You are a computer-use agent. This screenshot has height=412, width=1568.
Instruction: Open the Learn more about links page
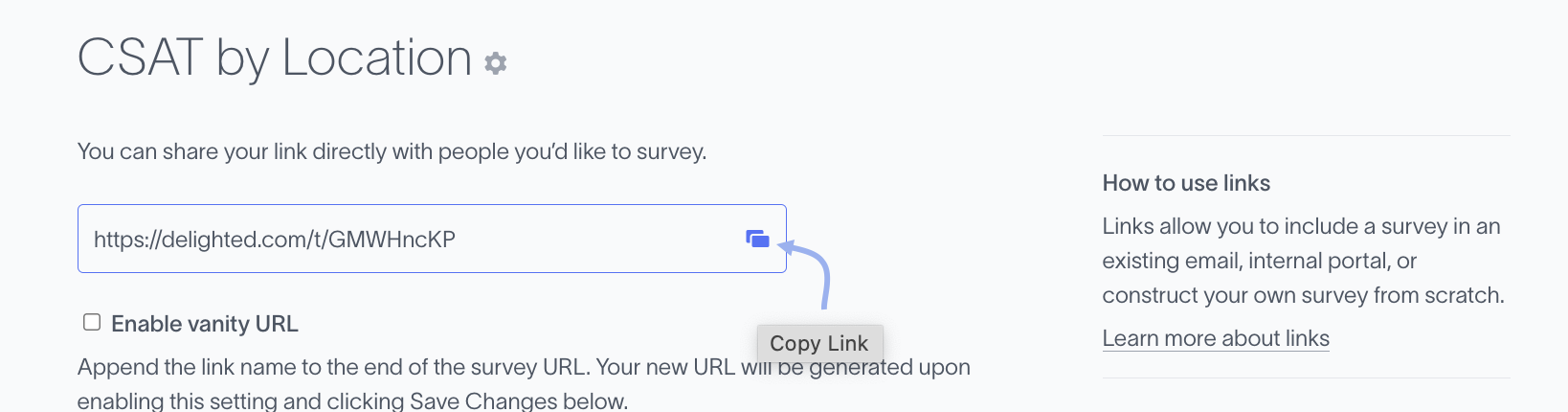(x=1216, y=338)
